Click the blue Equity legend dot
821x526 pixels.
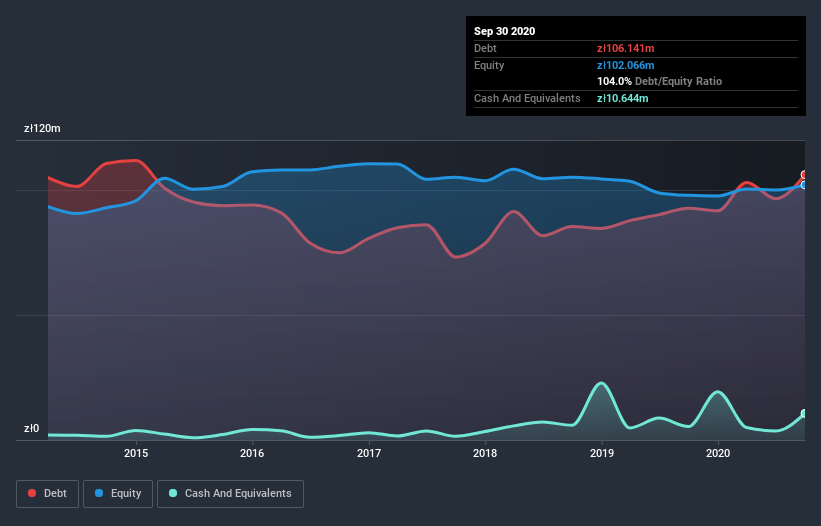[99, 493]
